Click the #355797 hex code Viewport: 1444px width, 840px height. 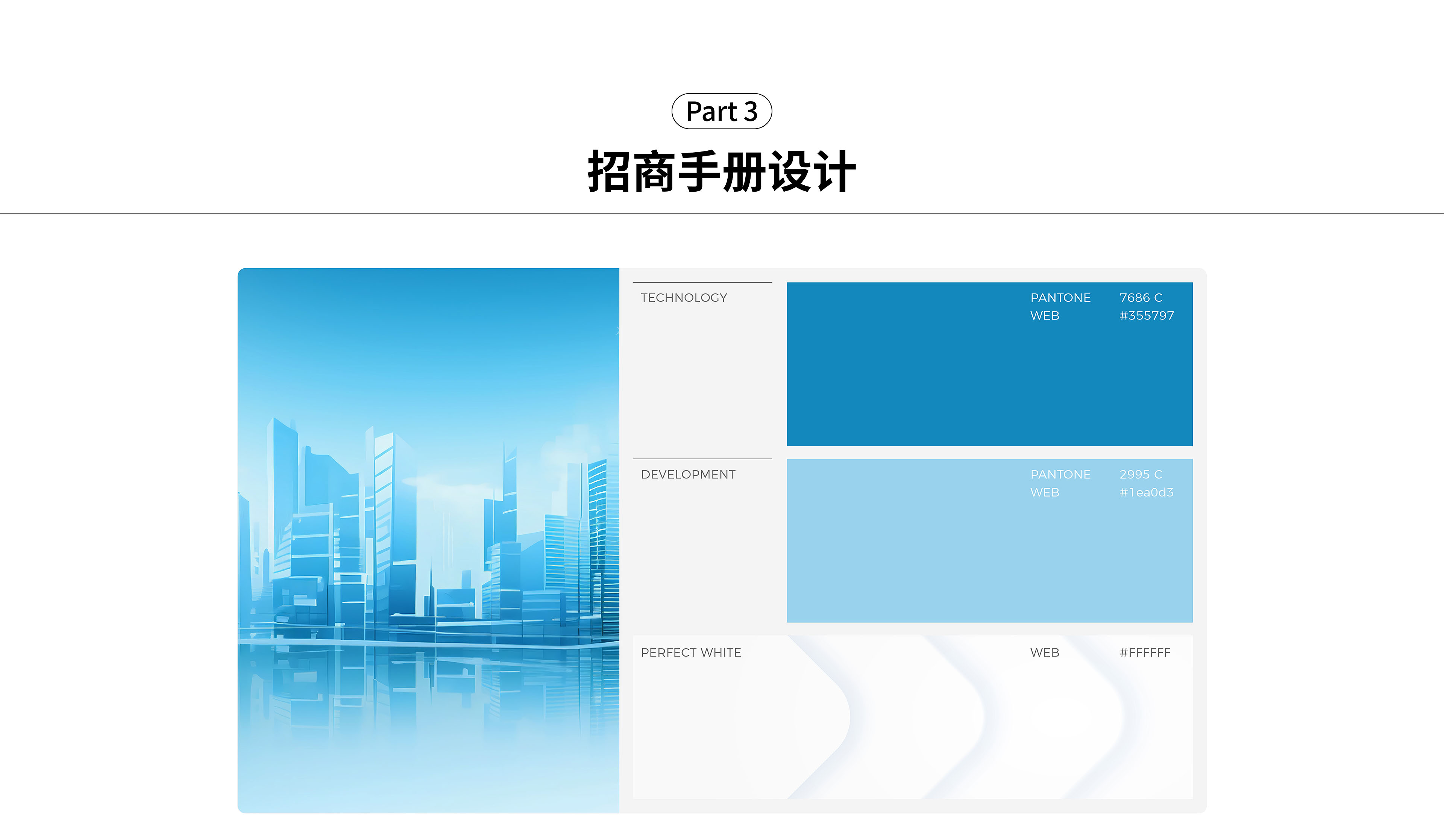pyautogui.click(x=1147, y=315)
